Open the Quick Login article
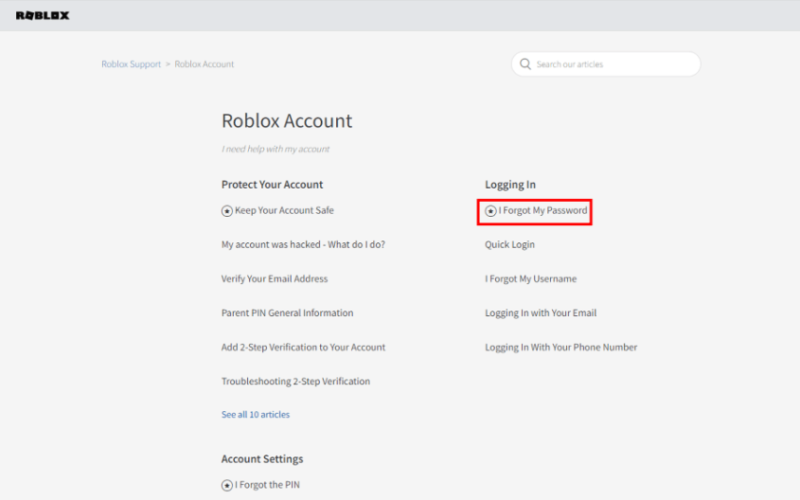The image size is (800, 500). point(510,244)
